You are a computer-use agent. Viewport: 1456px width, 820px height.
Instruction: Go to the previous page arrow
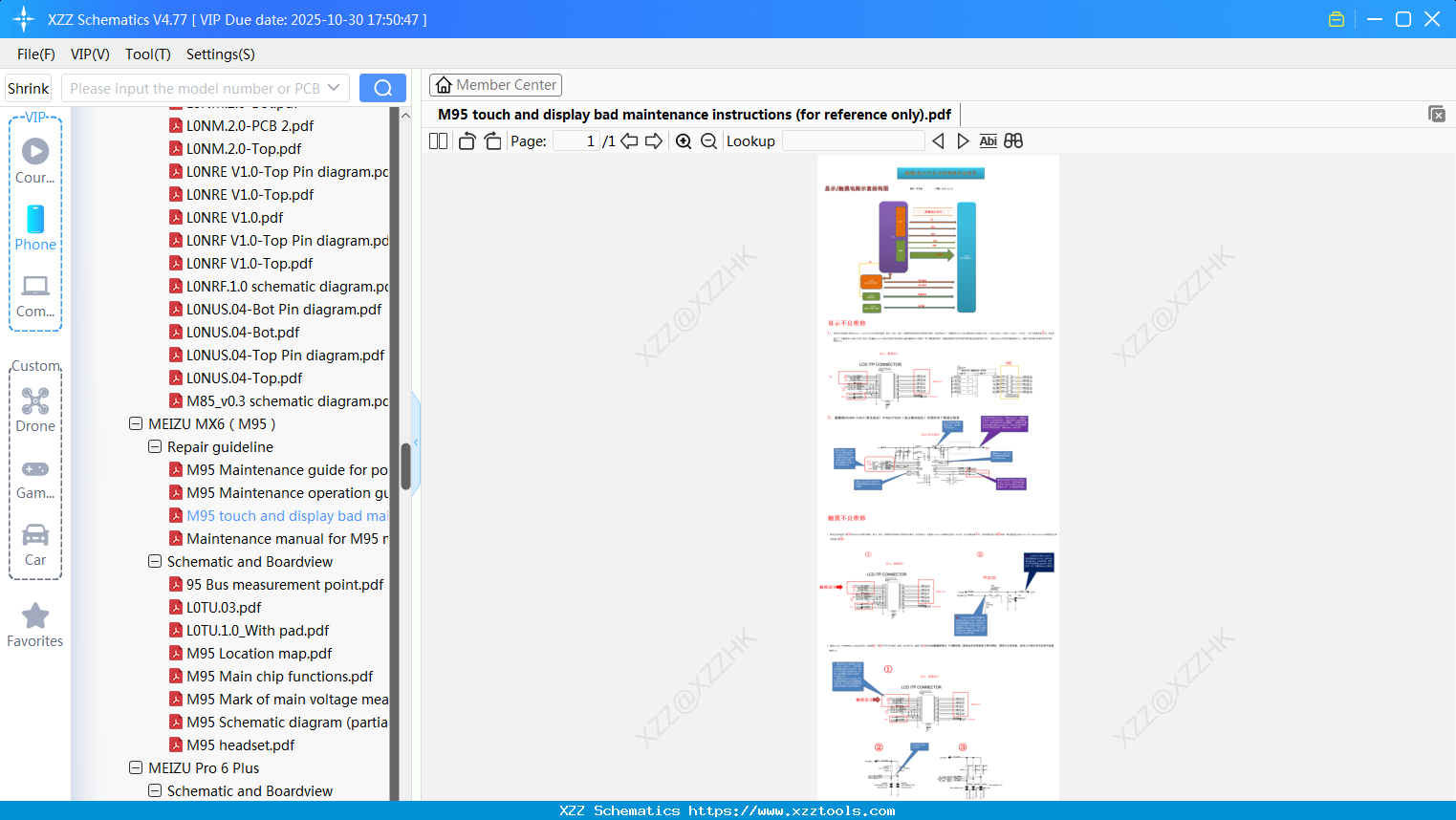click(x=629, y=140)
